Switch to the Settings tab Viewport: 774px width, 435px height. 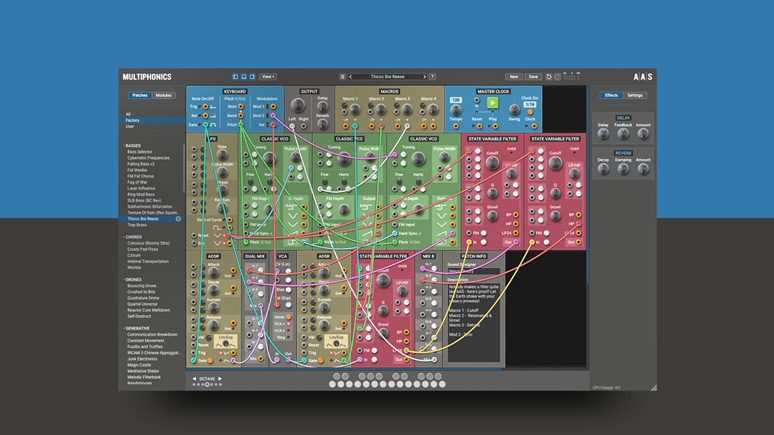[x=635, y=95]
